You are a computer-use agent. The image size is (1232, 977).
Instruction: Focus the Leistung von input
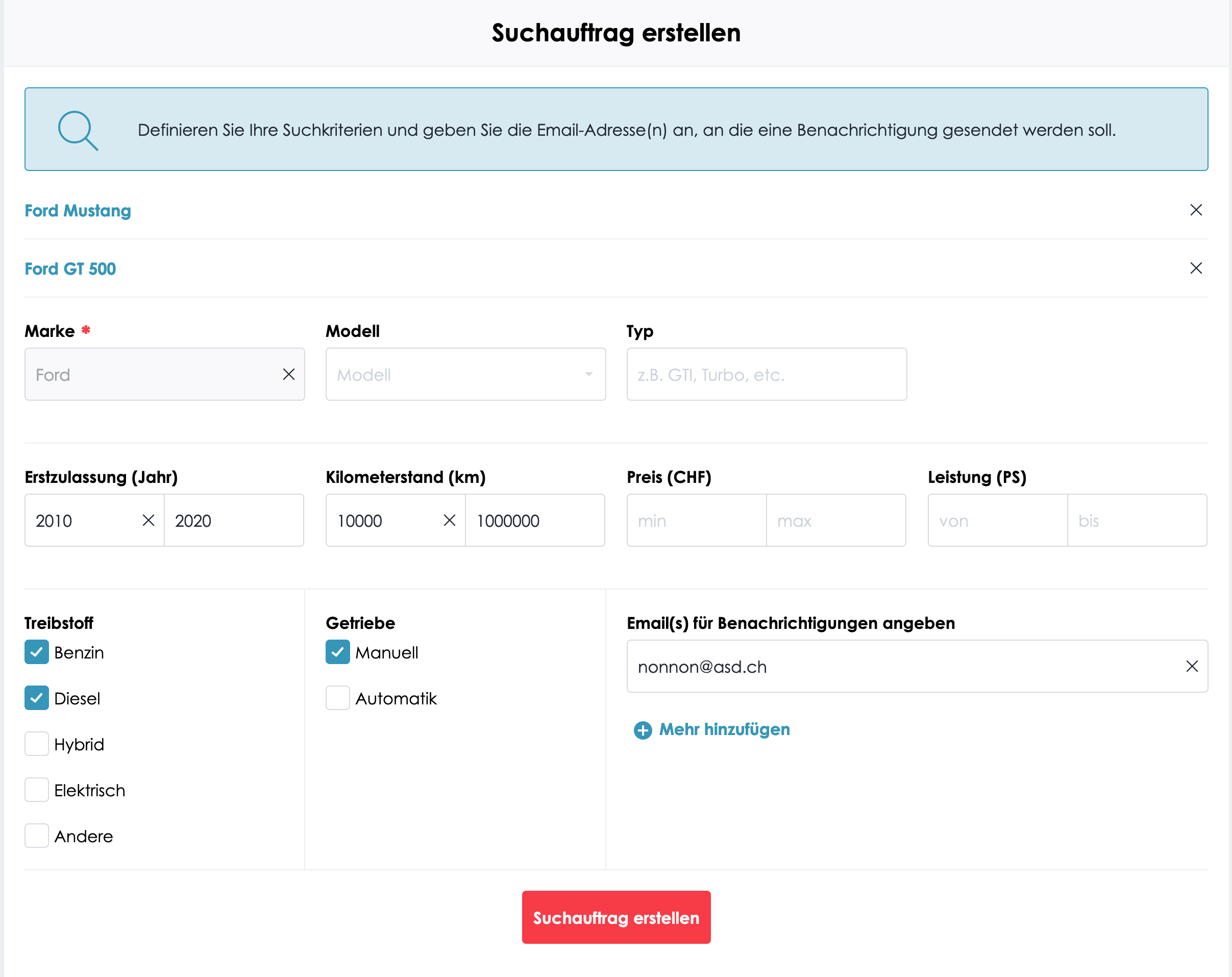pyautogui.click(x=998, y=520)
